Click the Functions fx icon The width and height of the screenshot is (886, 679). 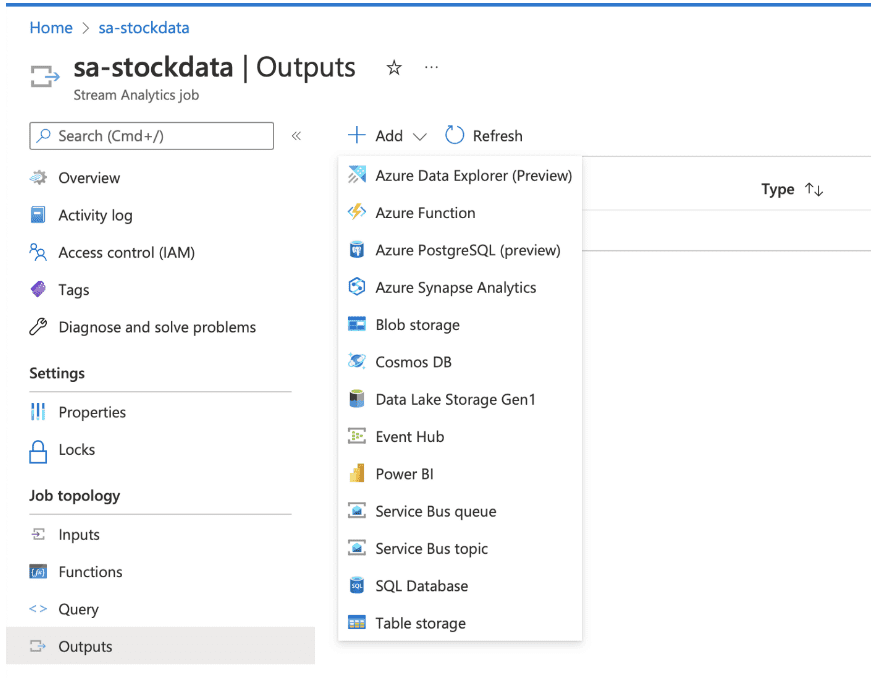pyautogui.click(x=38, y=572)
